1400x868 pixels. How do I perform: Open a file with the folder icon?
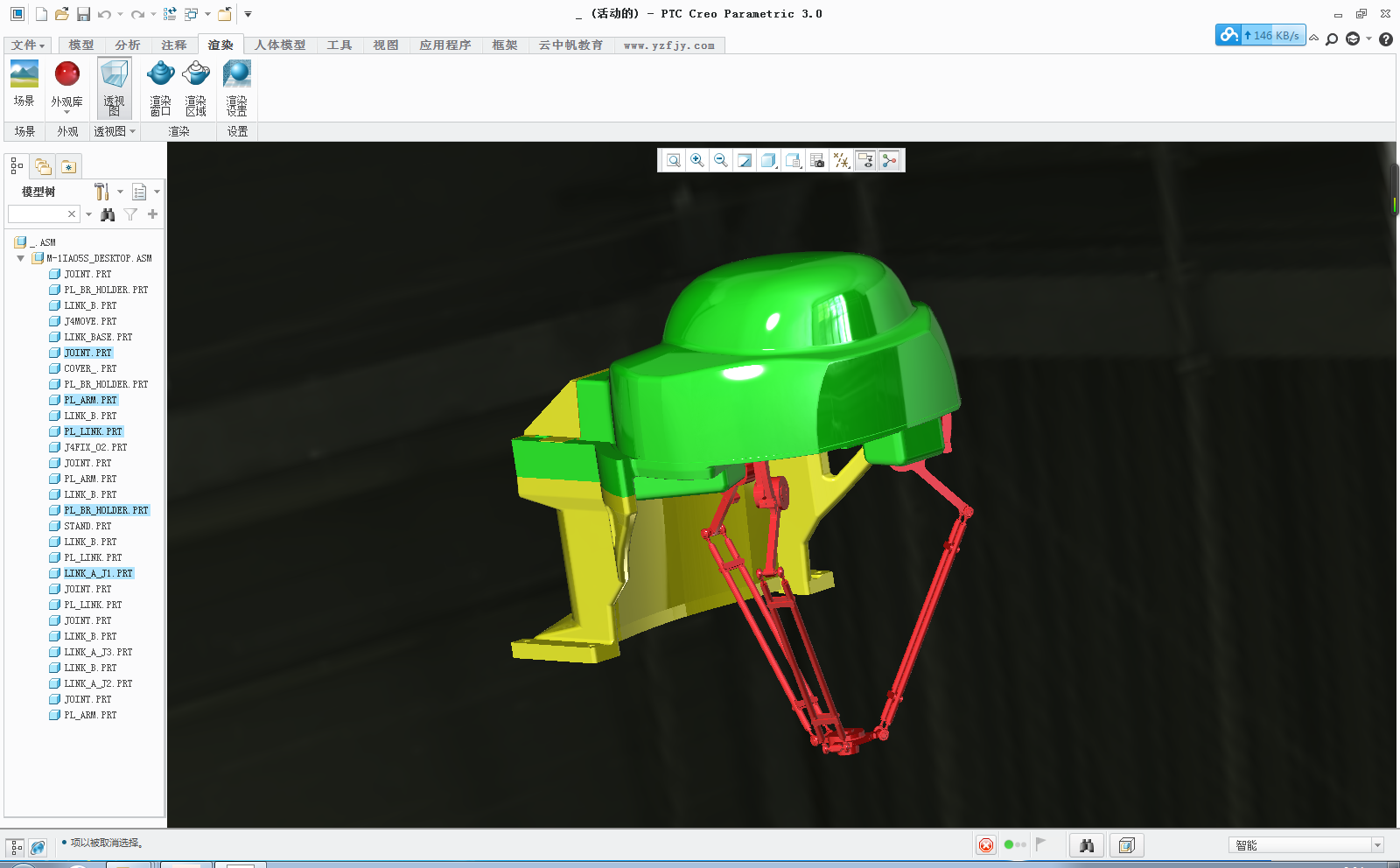point(61,14)
